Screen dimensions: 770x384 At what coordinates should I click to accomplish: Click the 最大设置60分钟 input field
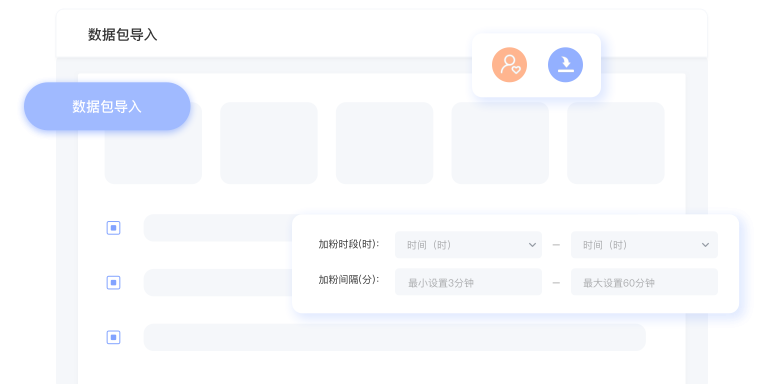(x=644, y=282)
